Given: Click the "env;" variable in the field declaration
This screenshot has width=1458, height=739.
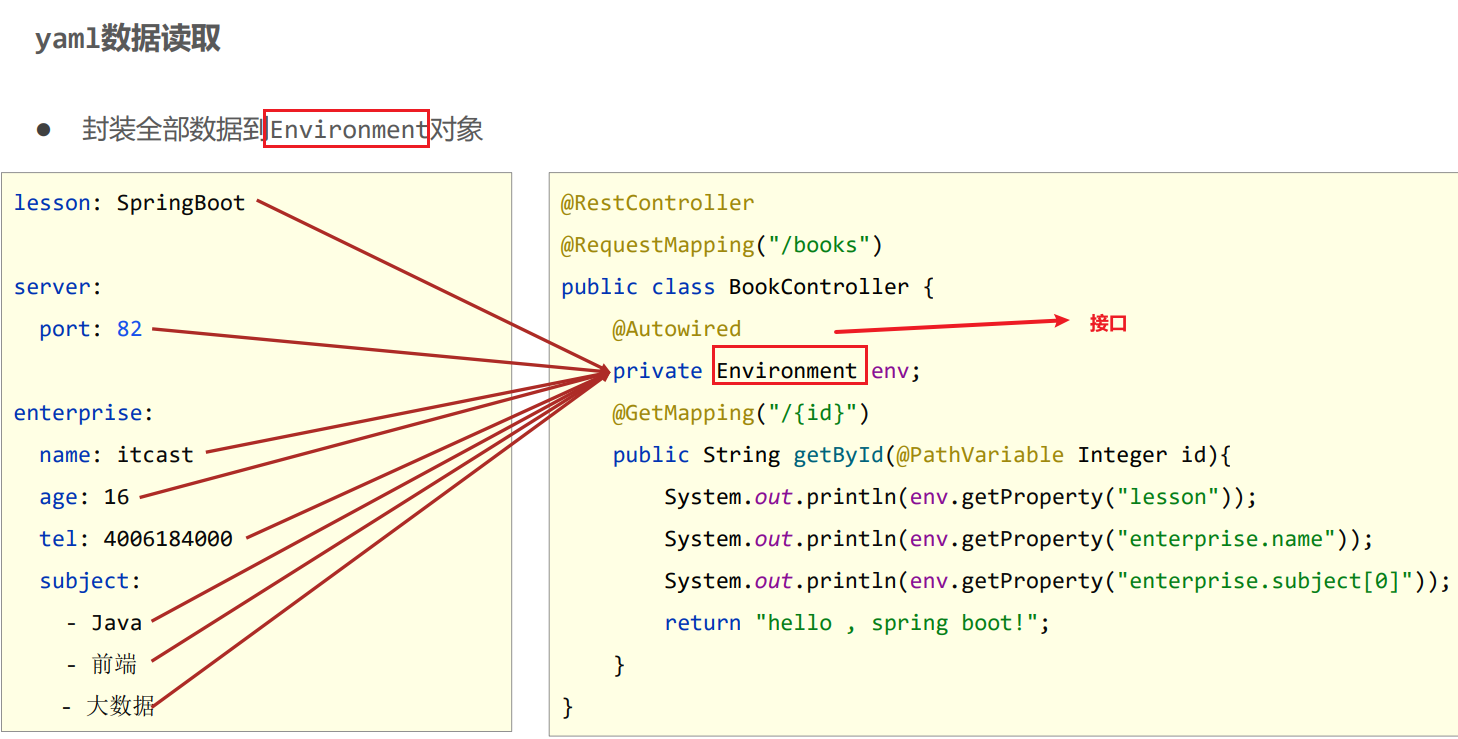Looking at the screenshot, I should pyautogui.click(x=896, y=371).
